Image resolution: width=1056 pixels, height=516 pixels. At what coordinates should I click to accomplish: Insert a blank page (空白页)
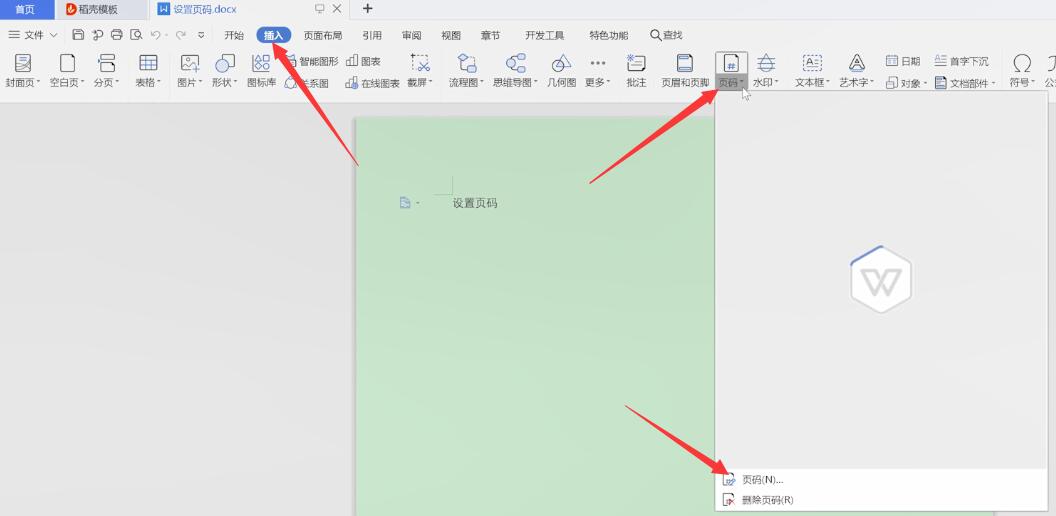coord(67,71)
